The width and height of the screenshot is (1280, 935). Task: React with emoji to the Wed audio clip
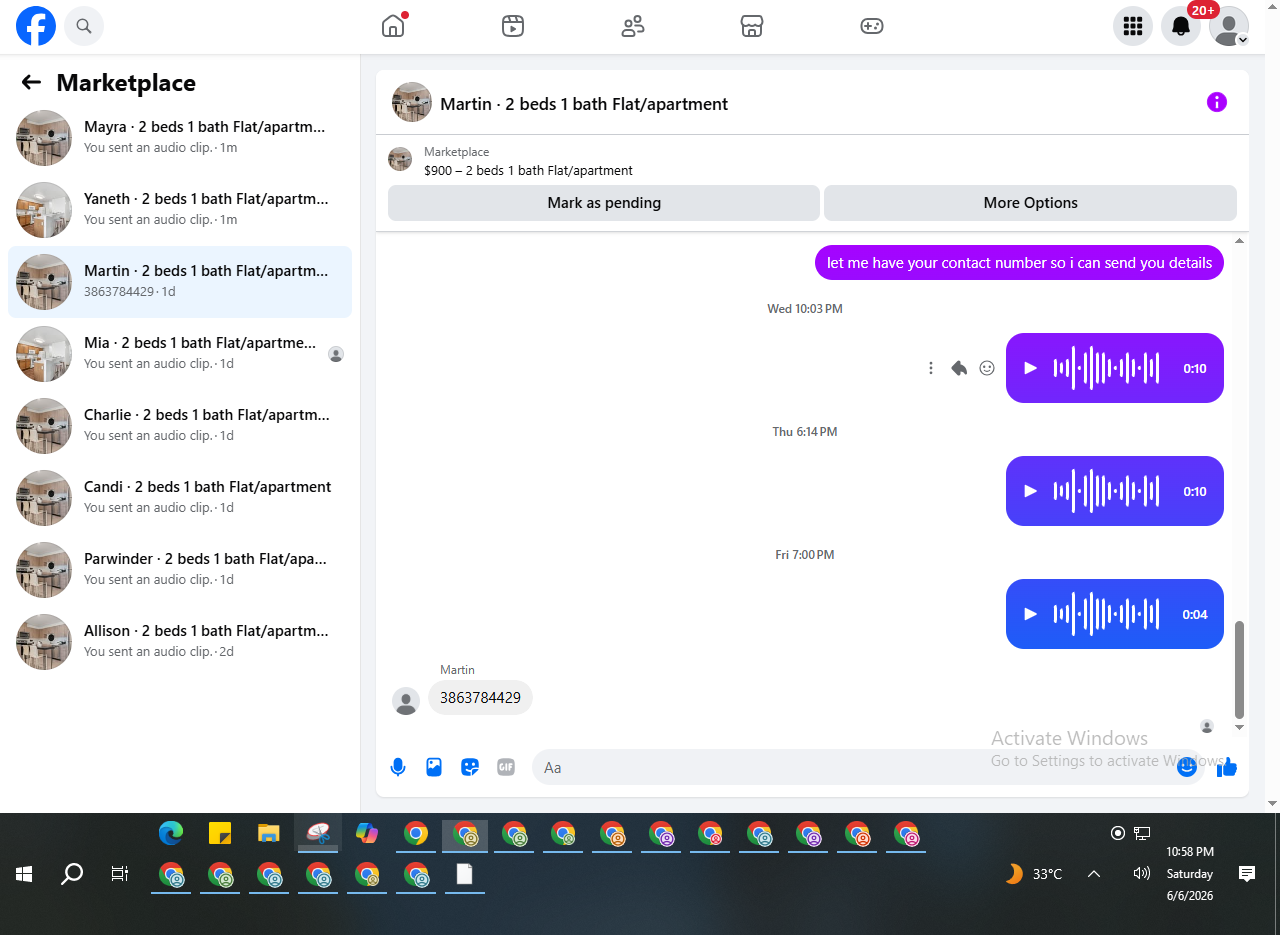987,368
